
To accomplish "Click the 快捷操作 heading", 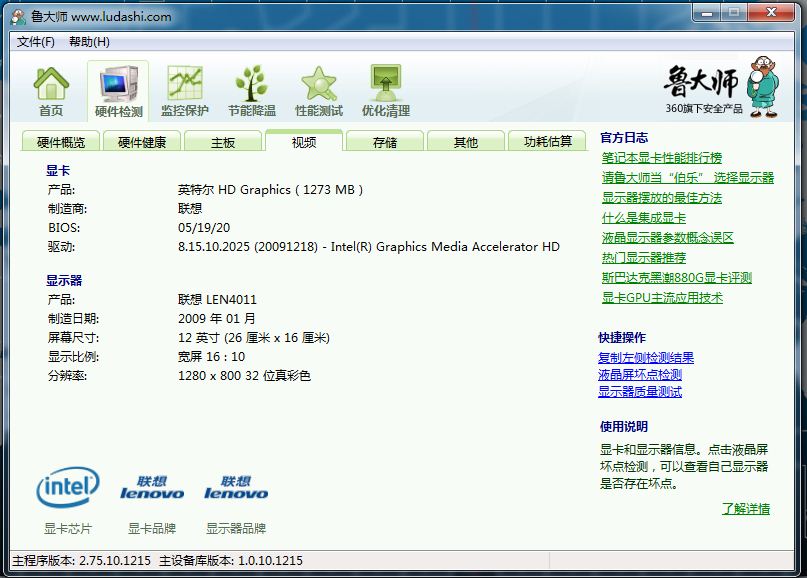I will (x=622, y=338).
